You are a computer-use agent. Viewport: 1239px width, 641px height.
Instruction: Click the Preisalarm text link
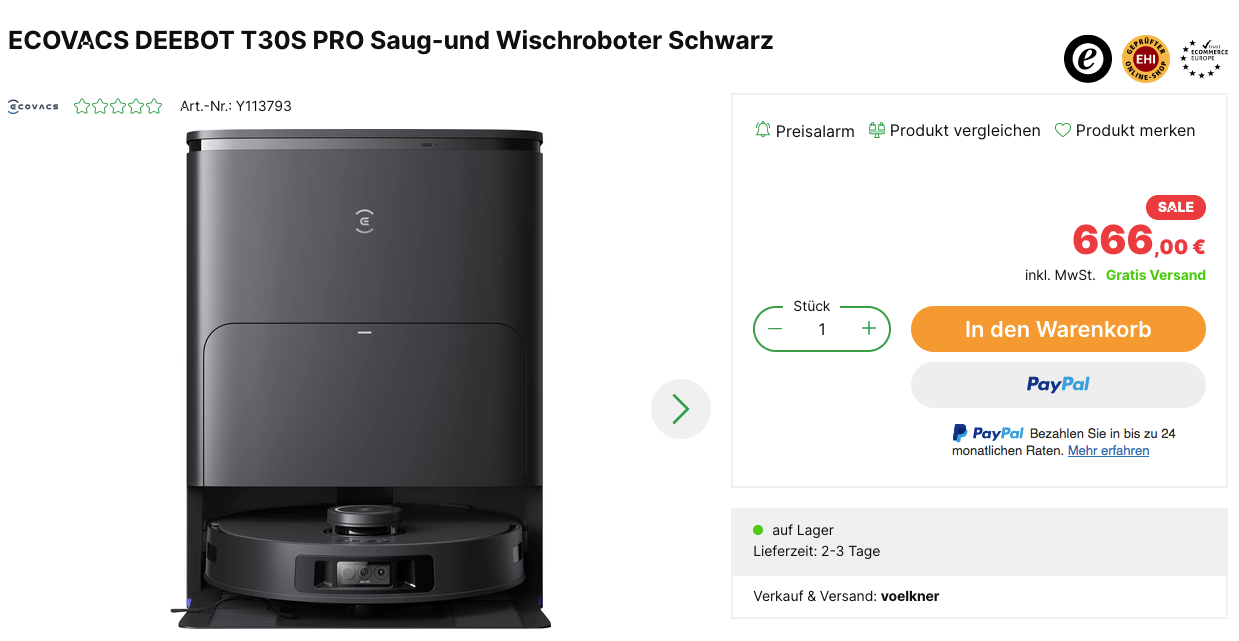click(815, 131)
